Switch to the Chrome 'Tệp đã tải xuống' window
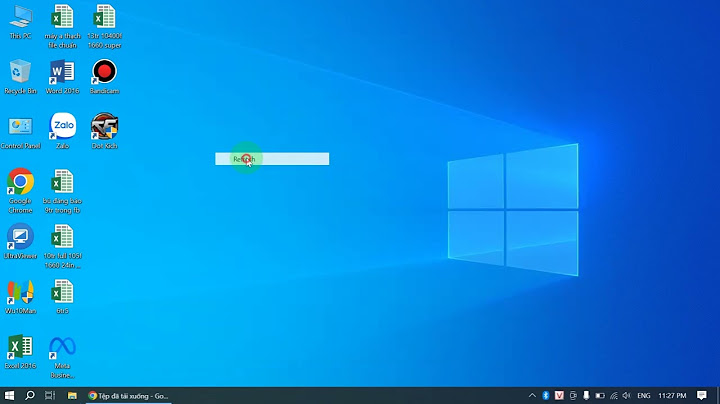The height and width of the screenshot is (404, 720). coord(129,395)
